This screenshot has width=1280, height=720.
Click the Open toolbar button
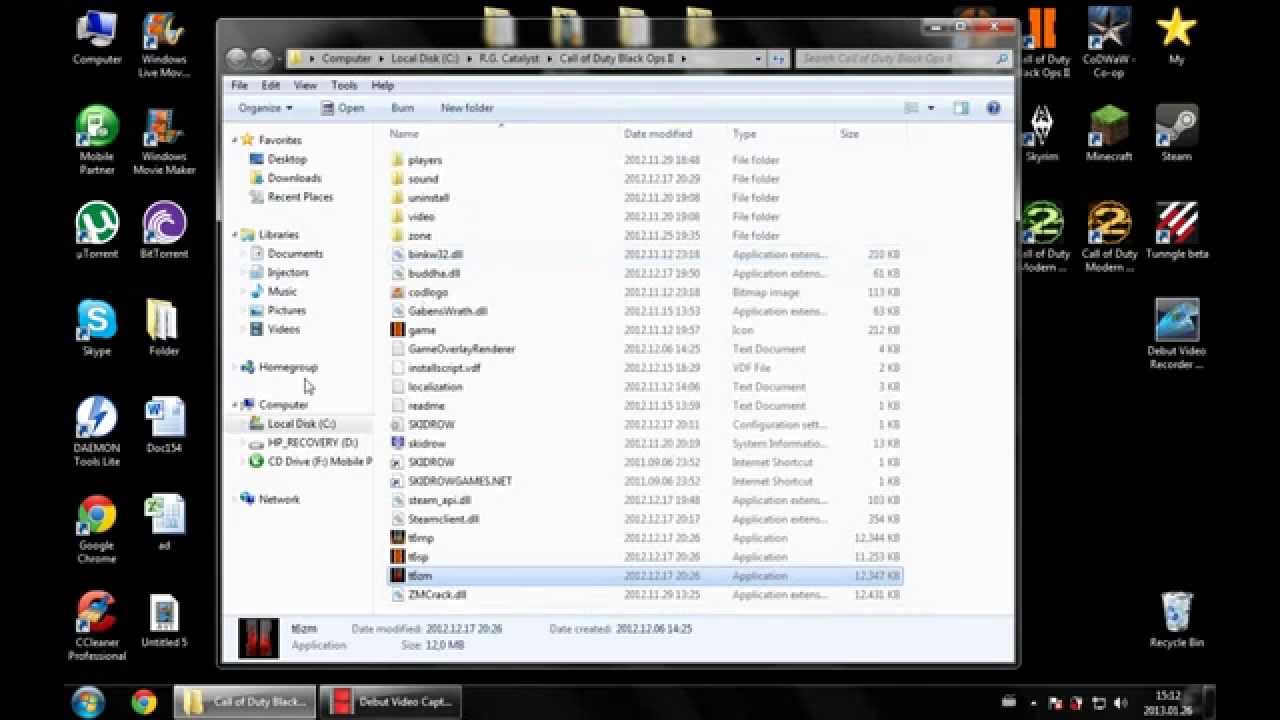point(343,108)
